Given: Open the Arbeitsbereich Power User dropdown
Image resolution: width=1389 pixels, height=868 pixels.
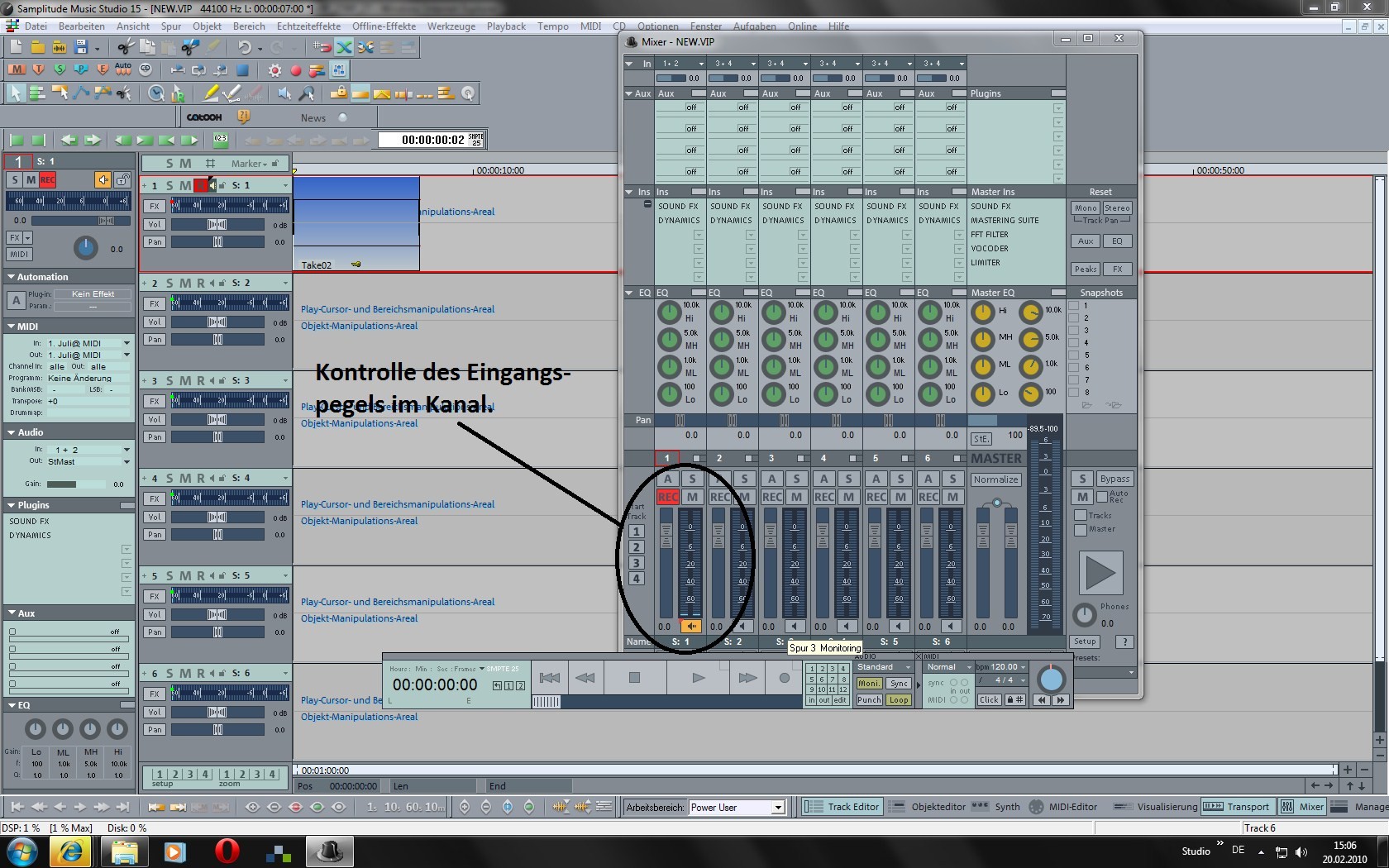Looking at the screenshot, I should pos(778,808).
